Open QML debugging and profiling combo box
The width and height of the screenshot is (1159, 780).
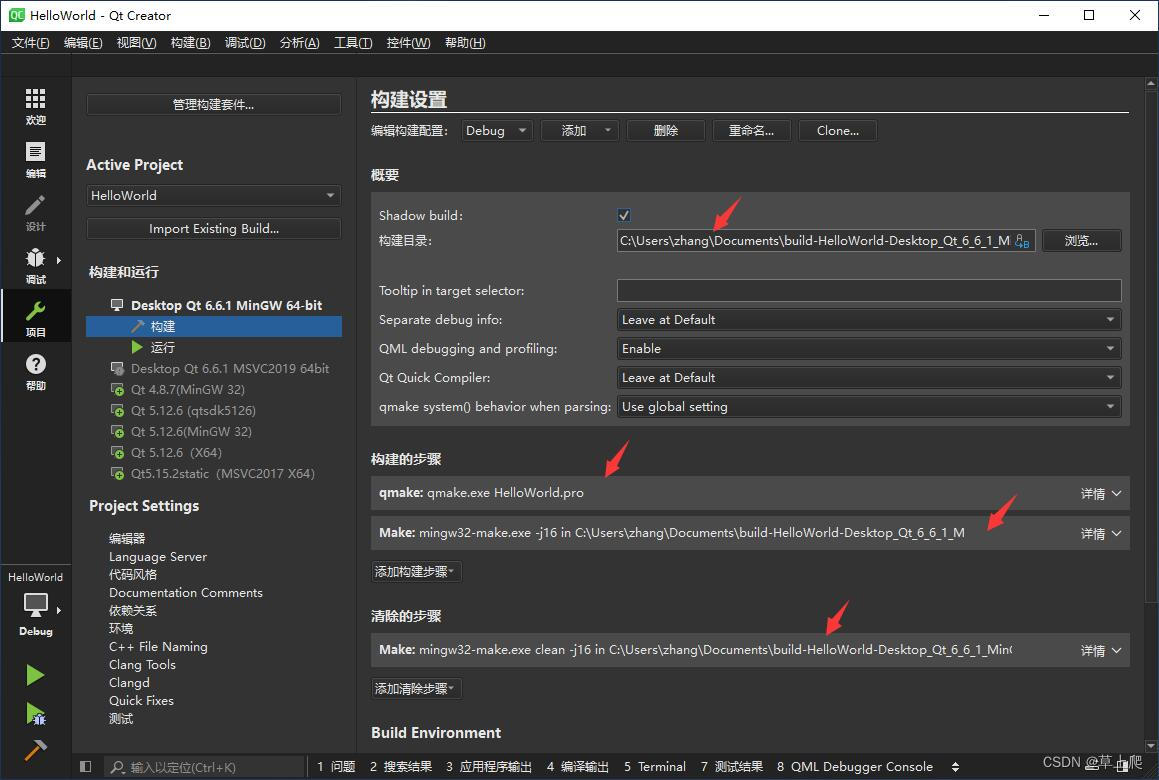(869, 348)
